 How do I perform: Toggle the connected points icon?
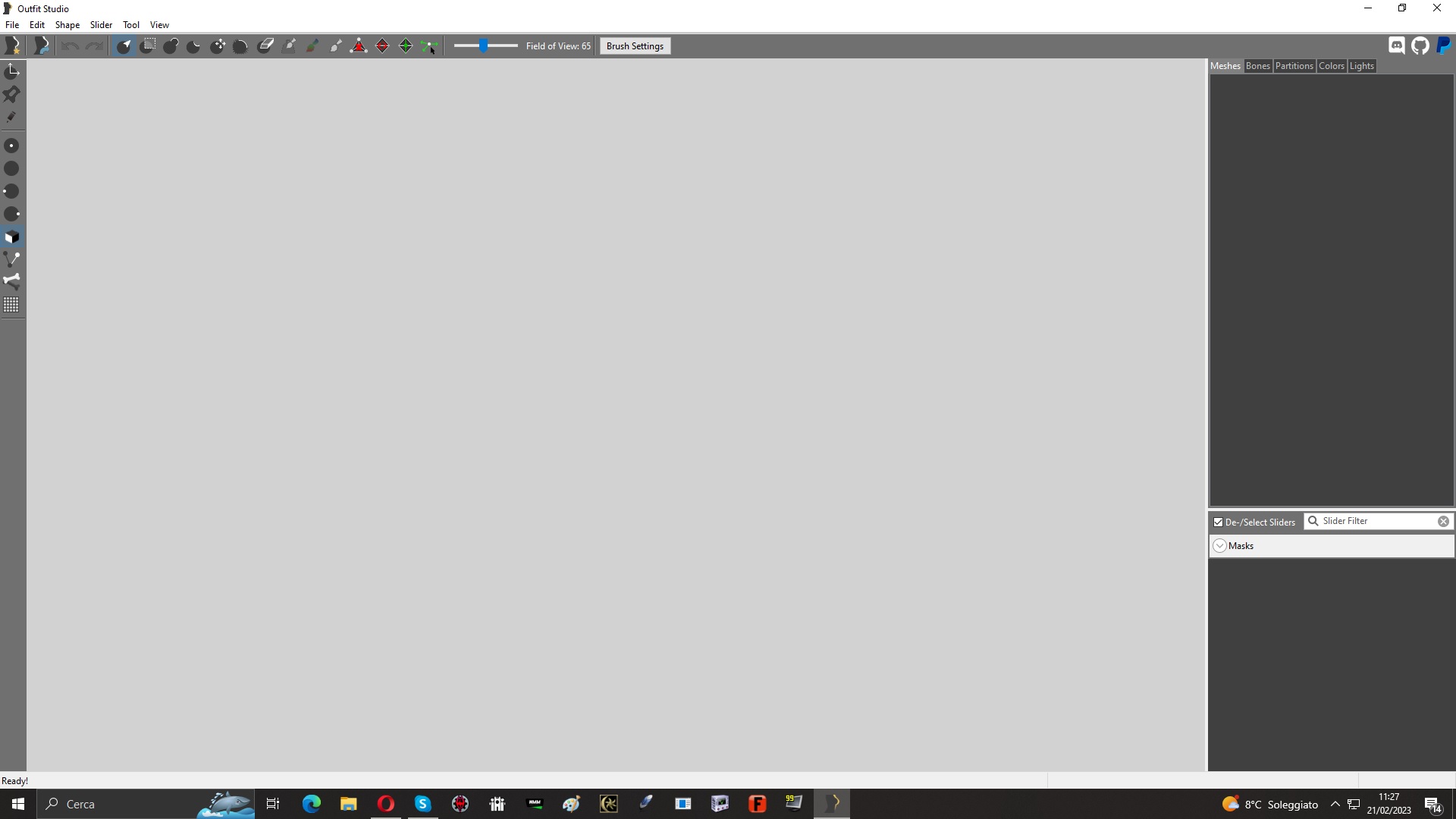pyautogui.click(x=12, y=259)
